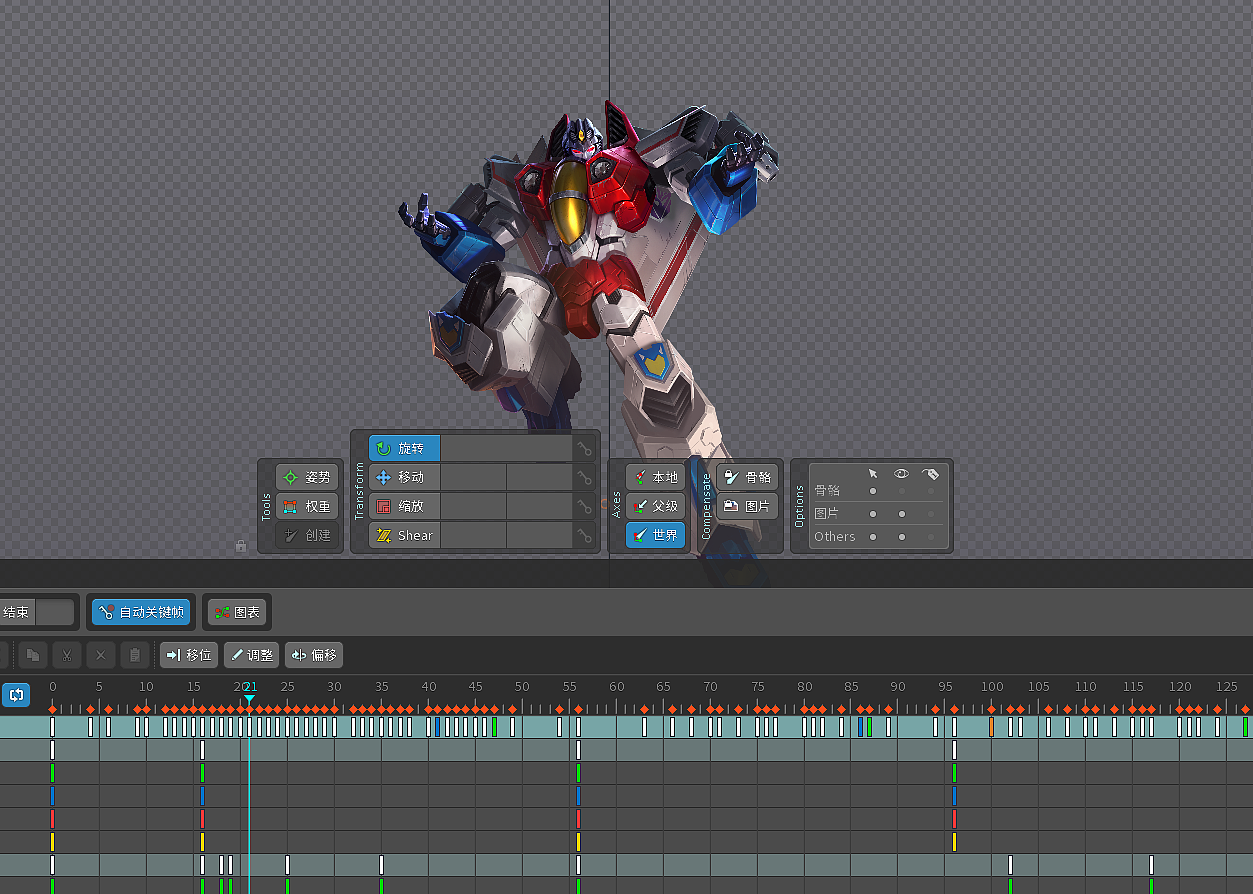Toggle 图片 image compensation
Viewport: 1253px width, 894px height.
747,506
